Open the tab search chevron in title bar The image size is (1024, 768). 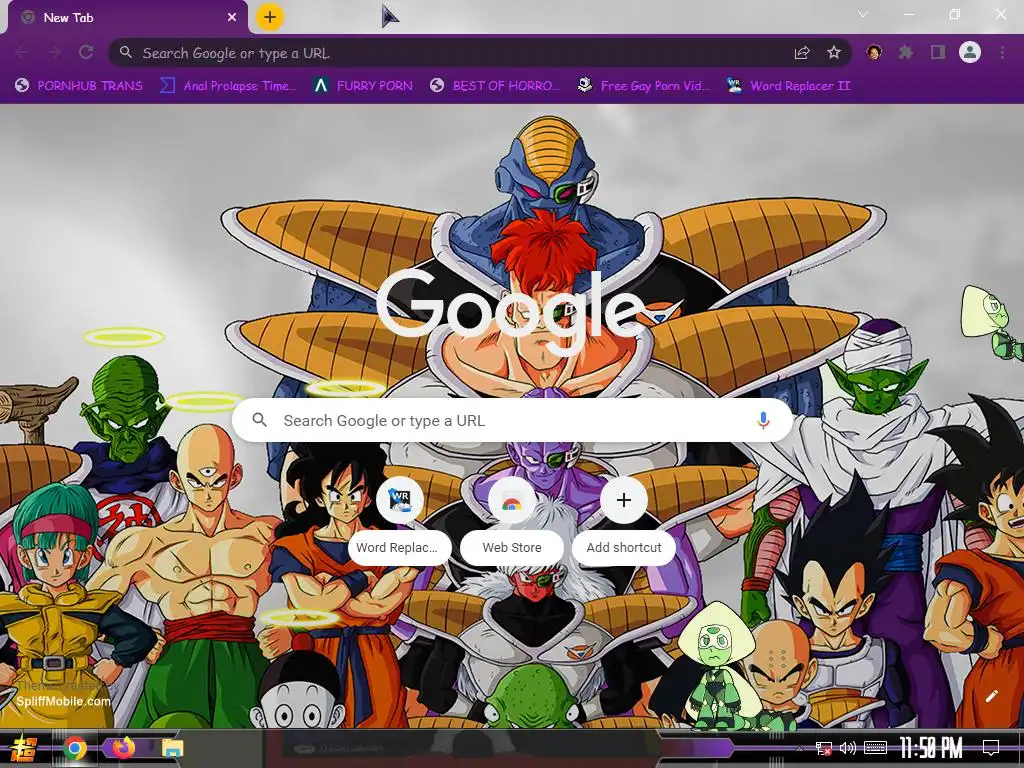(x=863, y=14)
